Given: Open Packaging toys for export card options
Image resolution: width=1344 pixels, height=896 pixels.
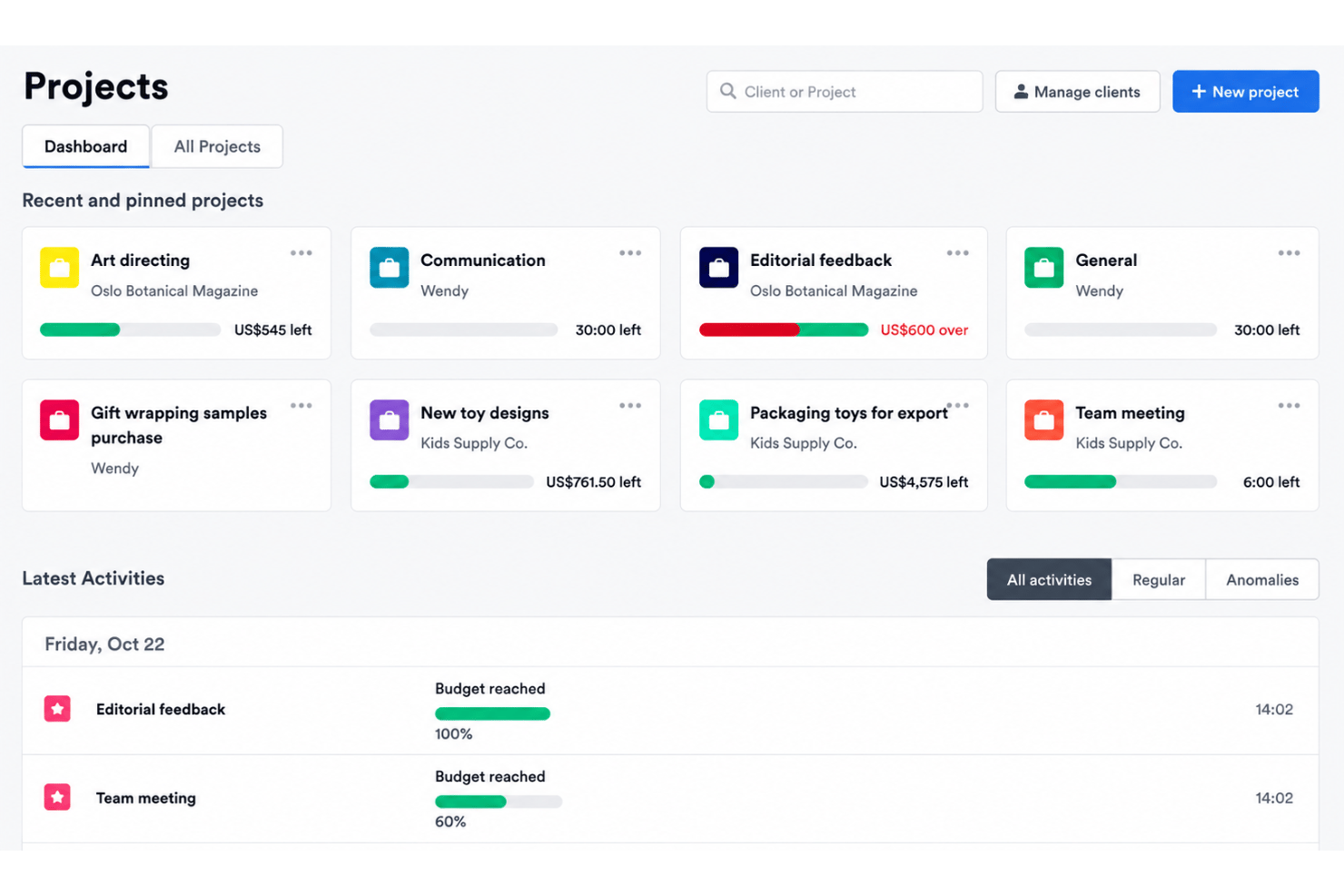Looking at the screenshot, I should [x=958, y=406].
